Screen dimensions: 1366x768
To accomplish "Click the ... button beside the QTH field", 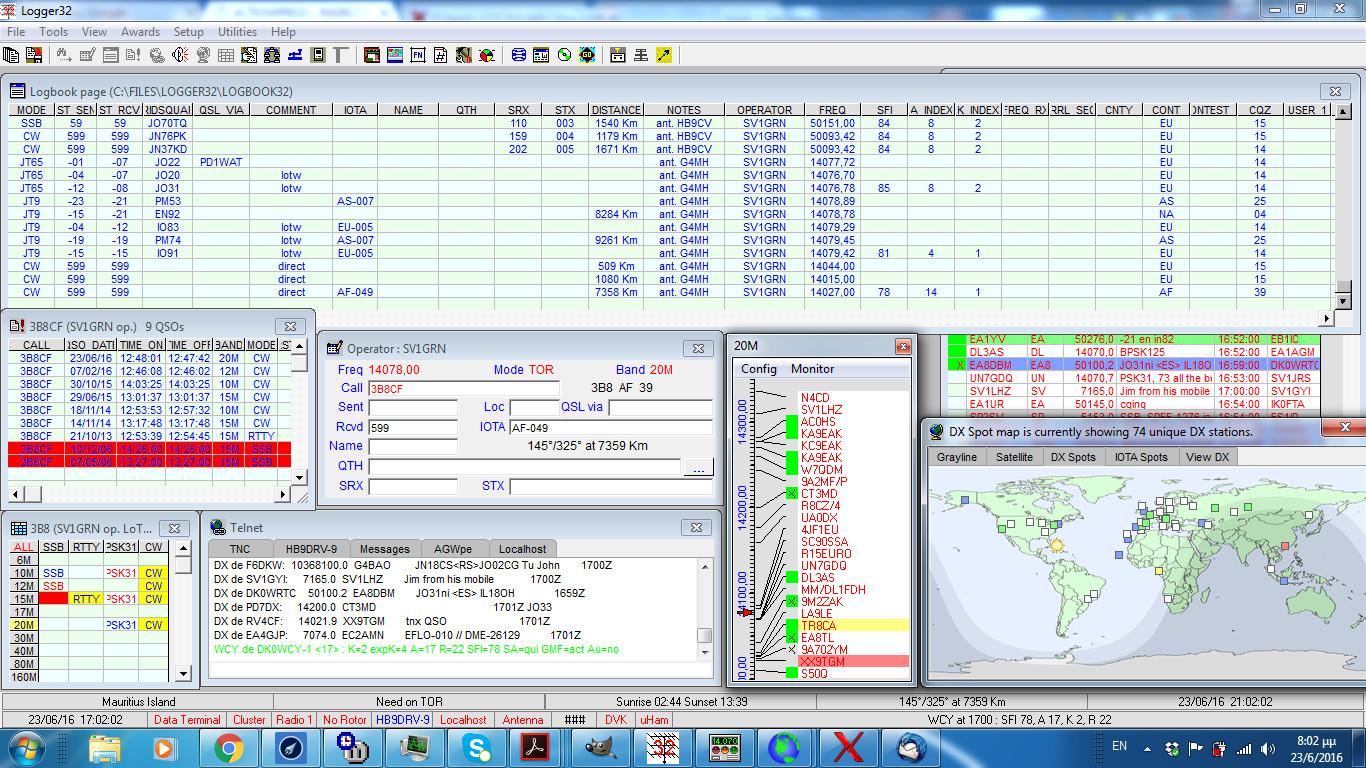I will [698, 467].
